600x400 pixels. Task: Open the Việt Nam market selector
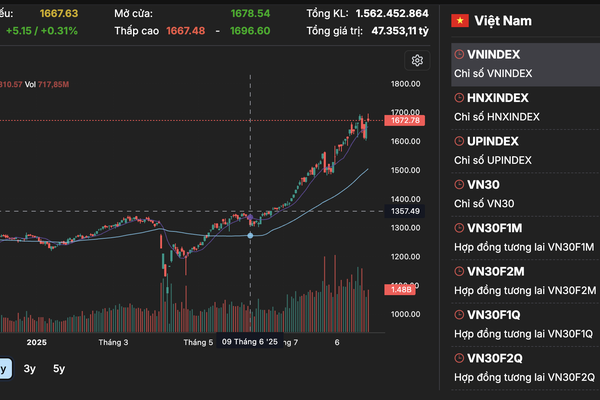pyautogui.click(x=505, y=20)
